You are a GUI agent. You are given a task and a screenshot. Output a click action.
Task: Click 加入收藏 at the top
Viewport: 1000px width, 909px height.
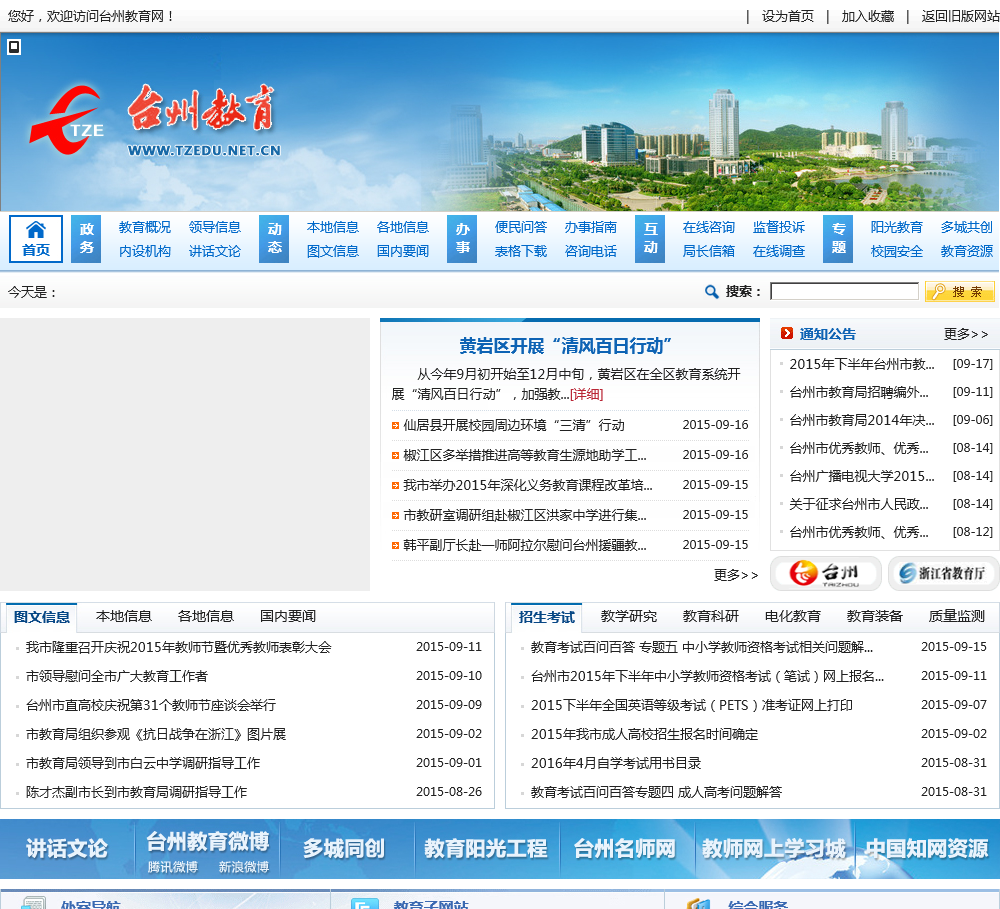(867, 16)
